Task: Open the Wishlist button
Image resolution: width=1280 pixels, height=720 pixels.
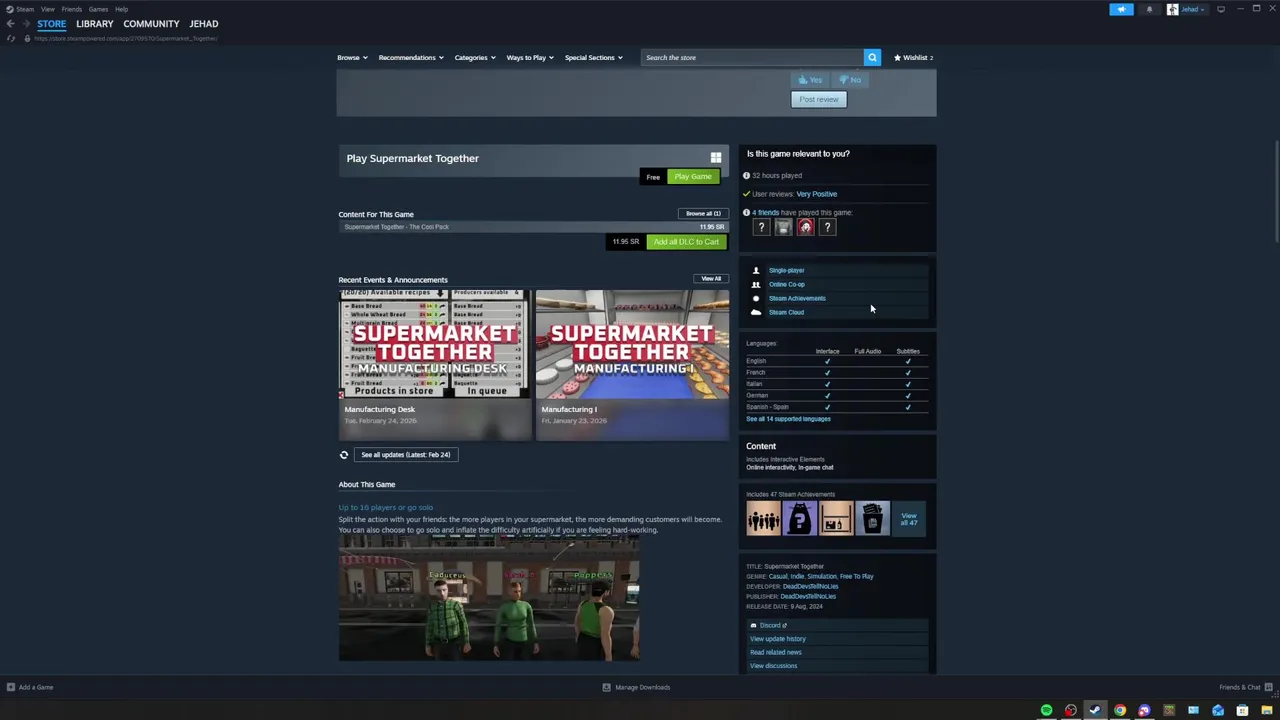Action: point(913,57)
